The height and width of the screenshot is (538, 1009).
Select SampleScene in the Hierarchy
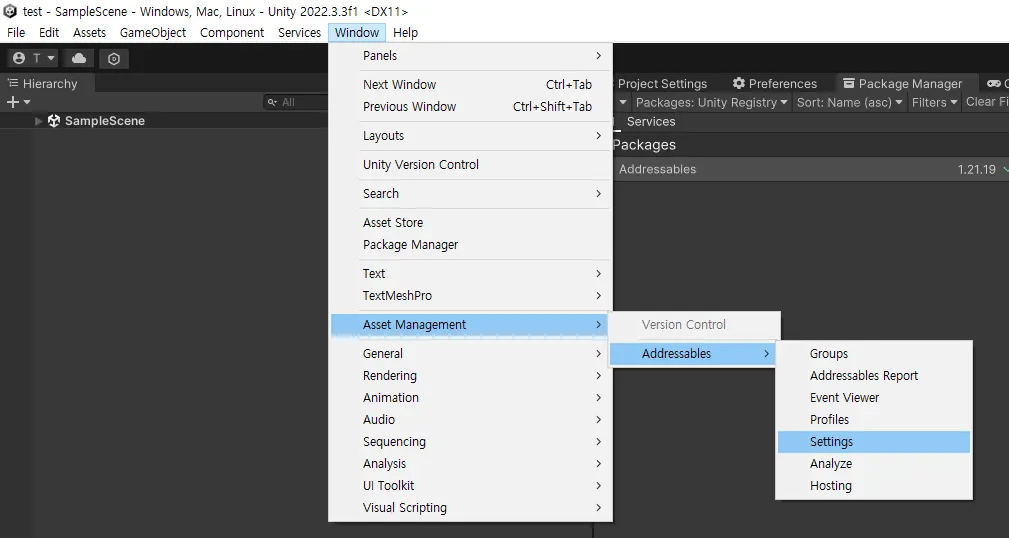click(x=104, y=121)
